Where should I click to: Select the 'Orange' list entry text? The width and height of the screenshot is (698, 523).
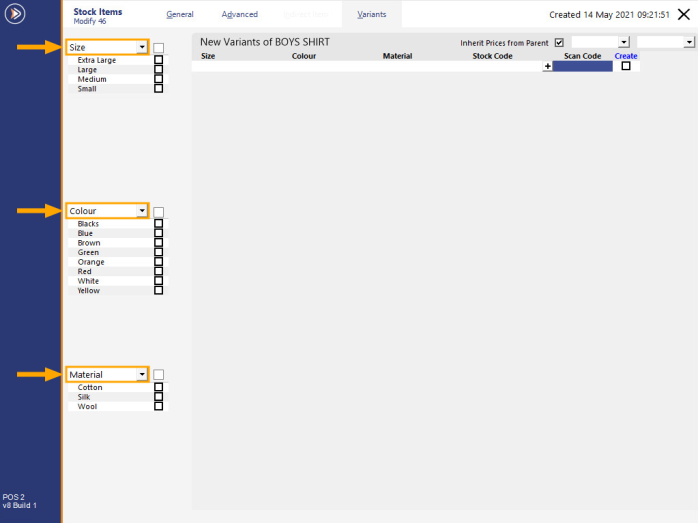tap(91, 262)
